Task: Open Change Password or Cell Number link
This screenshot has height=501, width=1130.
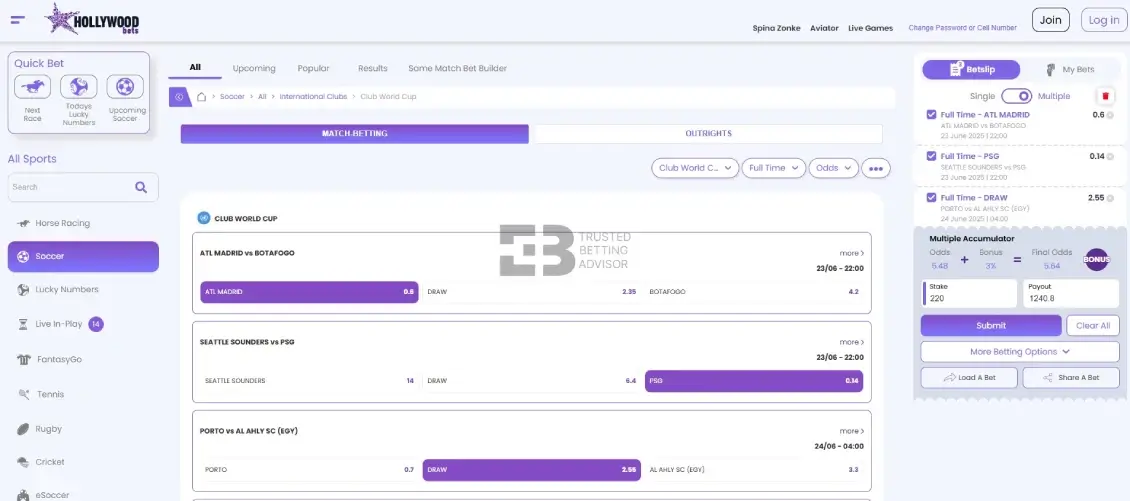Action: 962,28
